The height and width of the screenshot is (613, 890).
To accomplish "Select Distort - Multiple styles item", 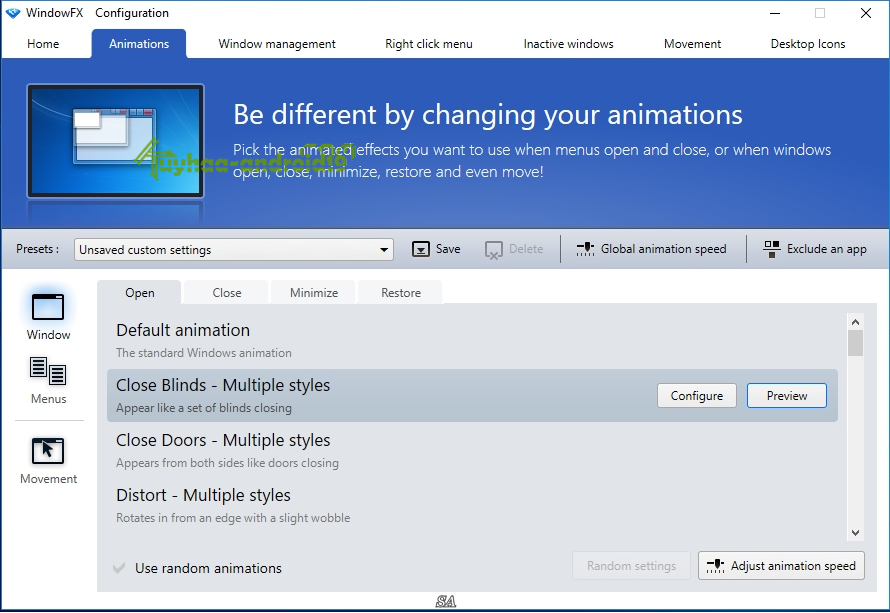I will (x=472, y=506).
